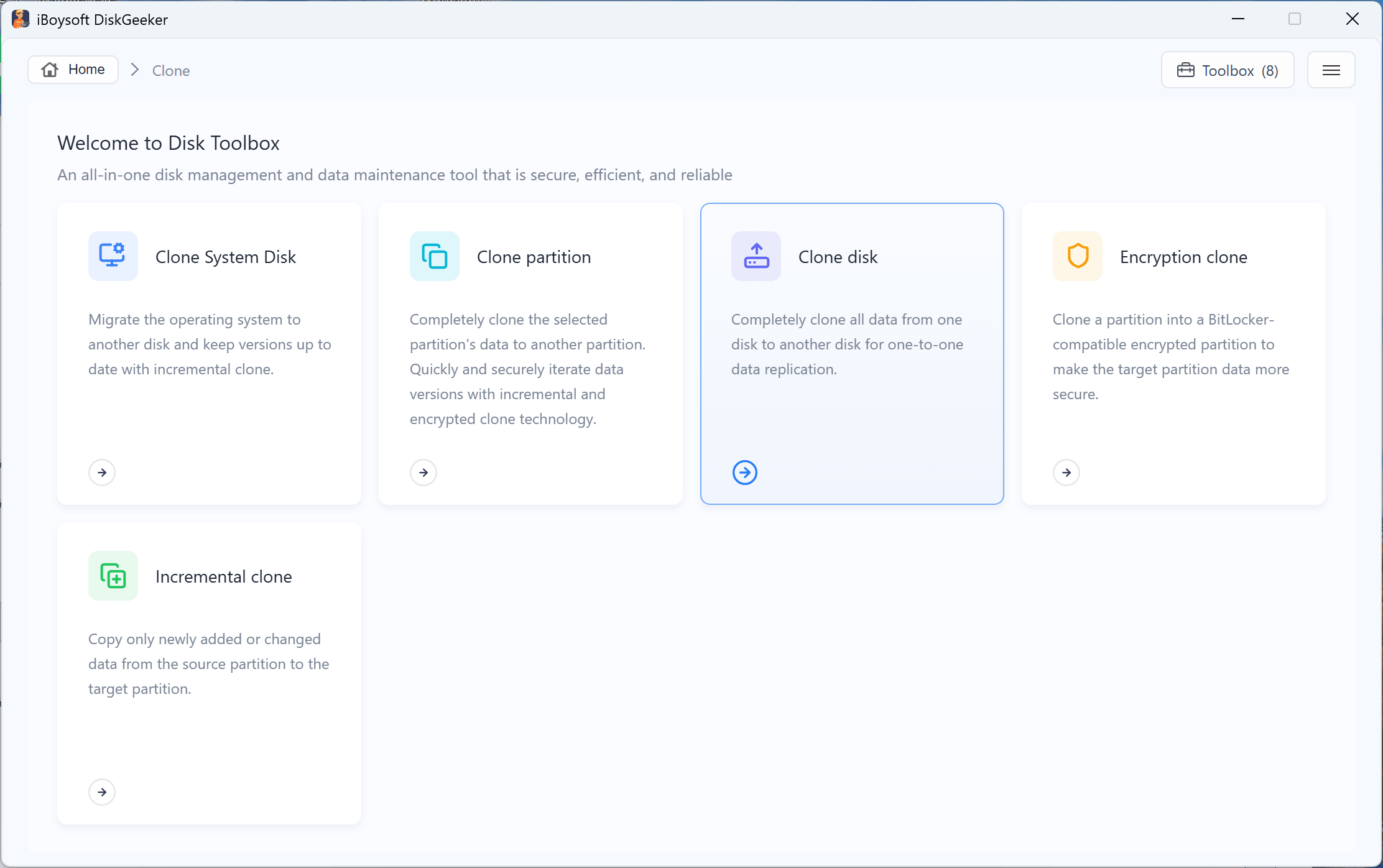Click the house icon in Home button
This screenshot has height=868, width=1383.
[50, 70]
